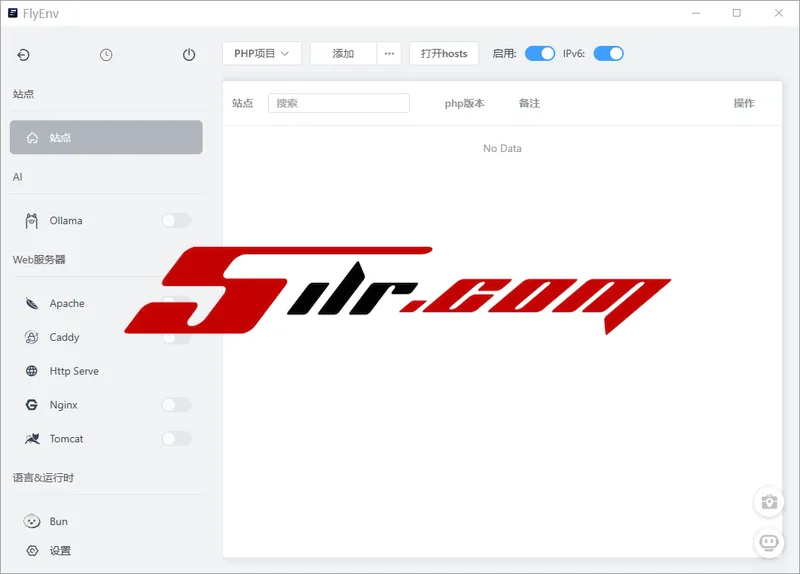The width and height of the screenshot is (800, 574).
Task: Toggle the Tomcat service switch
Action: [x=177, y=439]
